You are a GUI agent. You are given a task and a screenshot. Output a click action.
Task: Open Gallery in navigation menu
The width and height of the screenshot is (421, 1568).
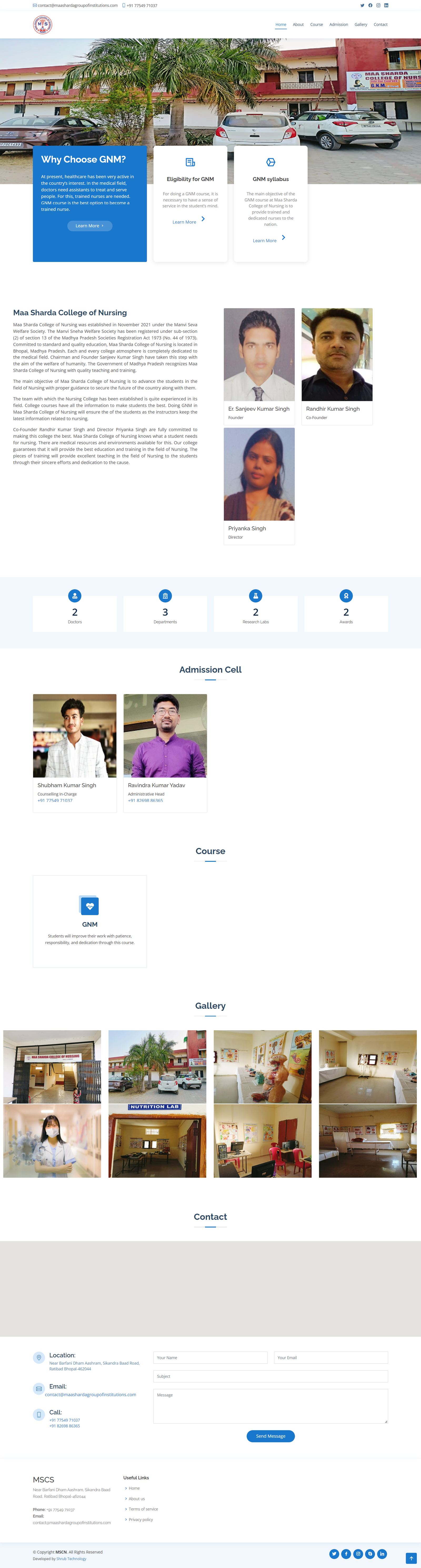pyautogui.click(x=361, y=25)
